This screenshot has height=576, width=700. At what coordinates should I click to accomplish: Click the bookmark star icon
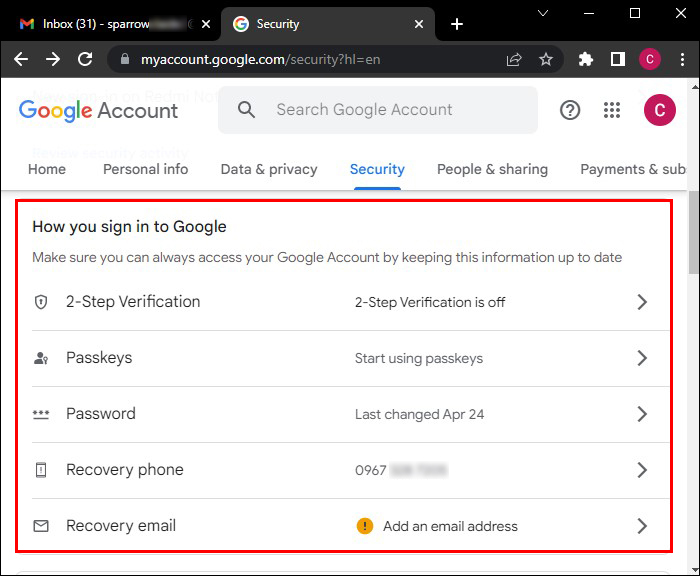546,60
